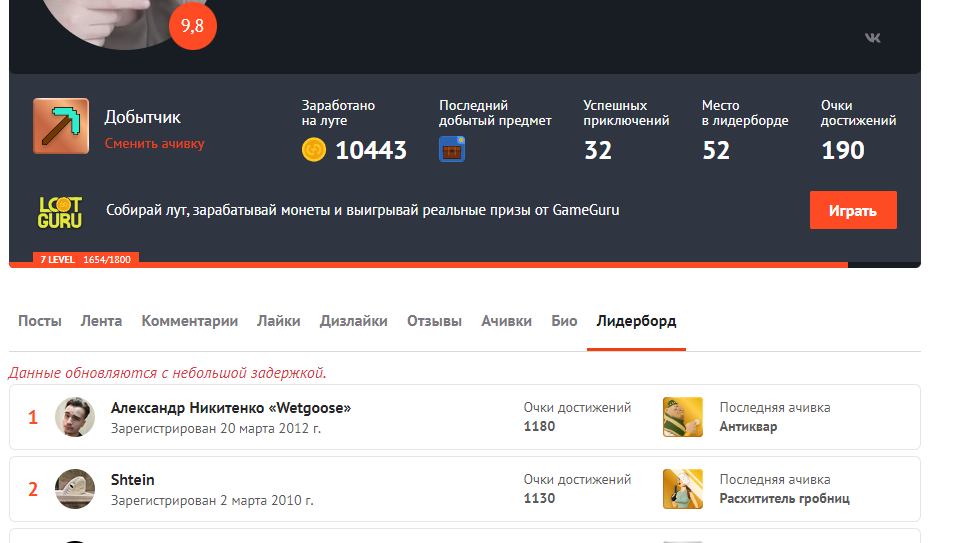Click the earned coins value 10443
This screenshot has height=543, width=969.
(x=371, y=150)
